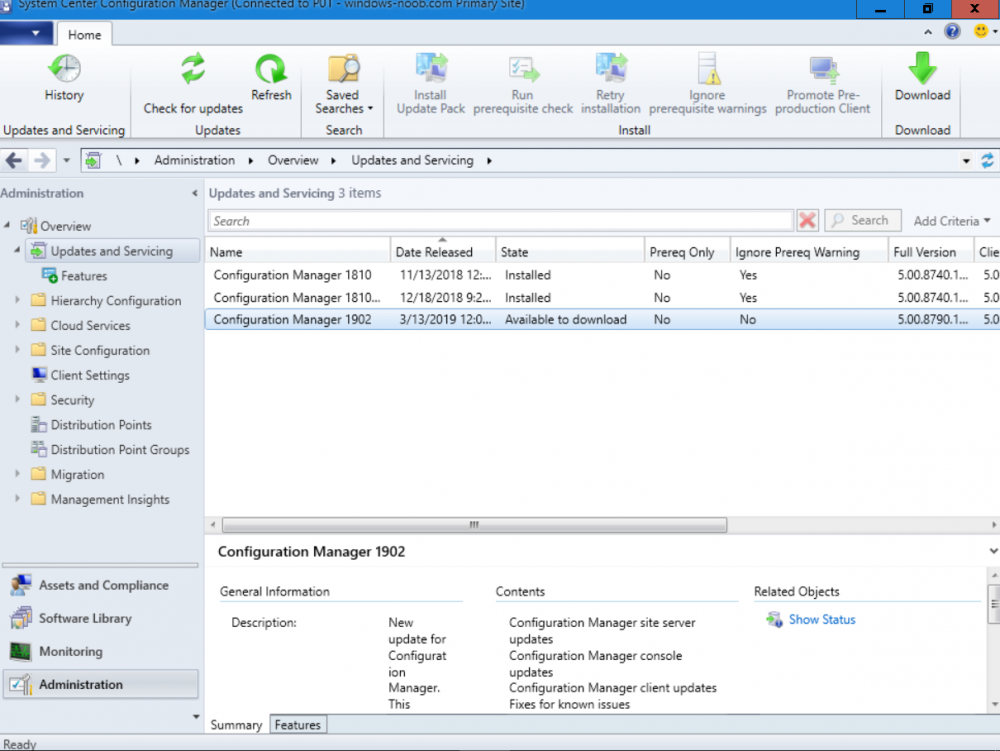Open the navigation history dropdown

click(66, 161)
